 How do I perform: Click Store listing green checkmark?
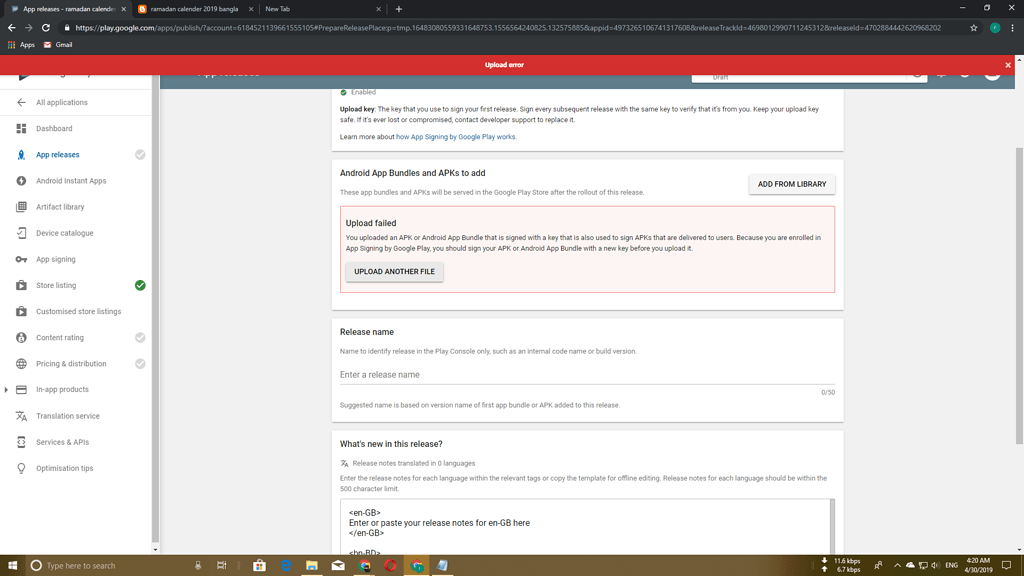point(140,285)
